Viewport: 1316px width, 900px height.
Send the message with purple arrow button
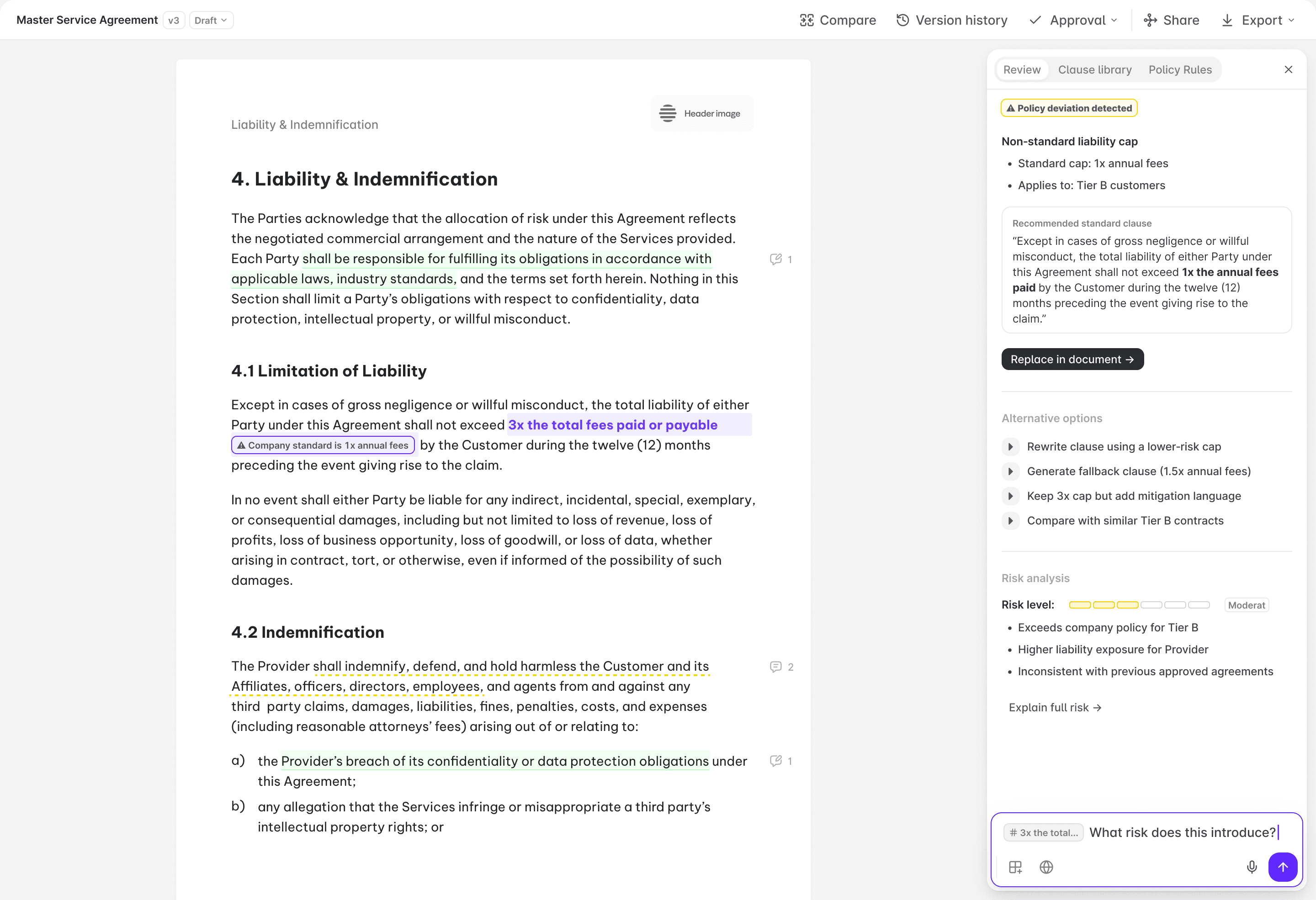(1283, 867)
